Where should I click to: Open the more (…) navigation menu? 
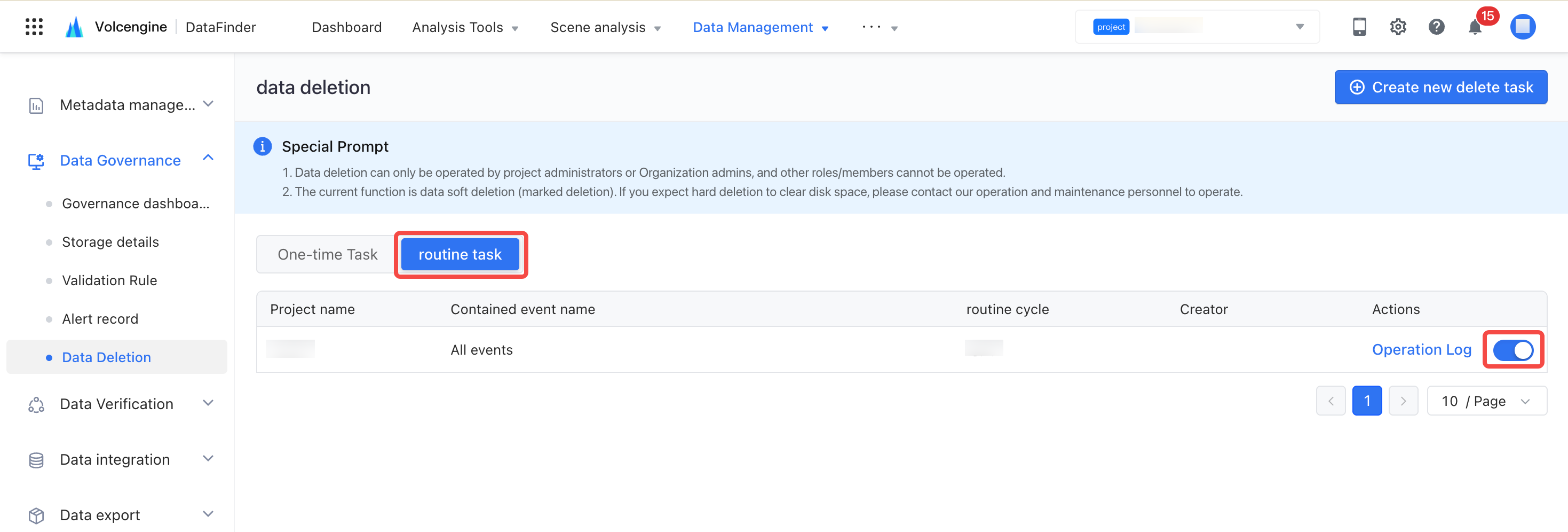[x=880, y=27]
